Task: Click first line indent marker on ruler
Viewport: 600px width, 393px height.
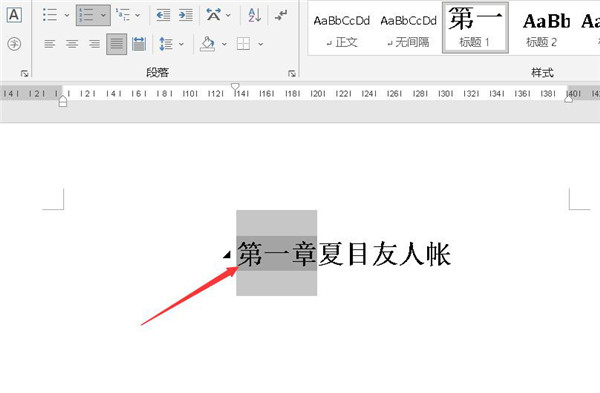Action: click(x=235, y=87)
